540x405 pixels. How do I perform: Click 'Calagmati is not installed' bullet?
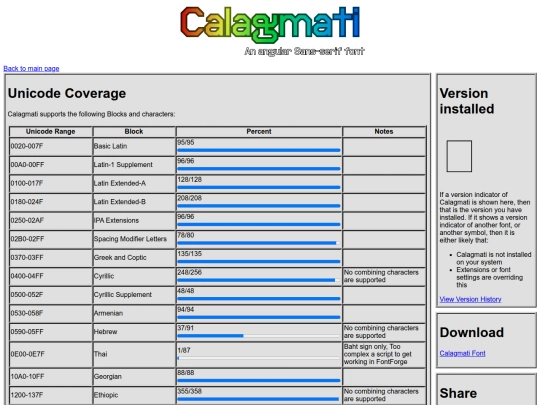pyautogui.click(x=494, y=258)
